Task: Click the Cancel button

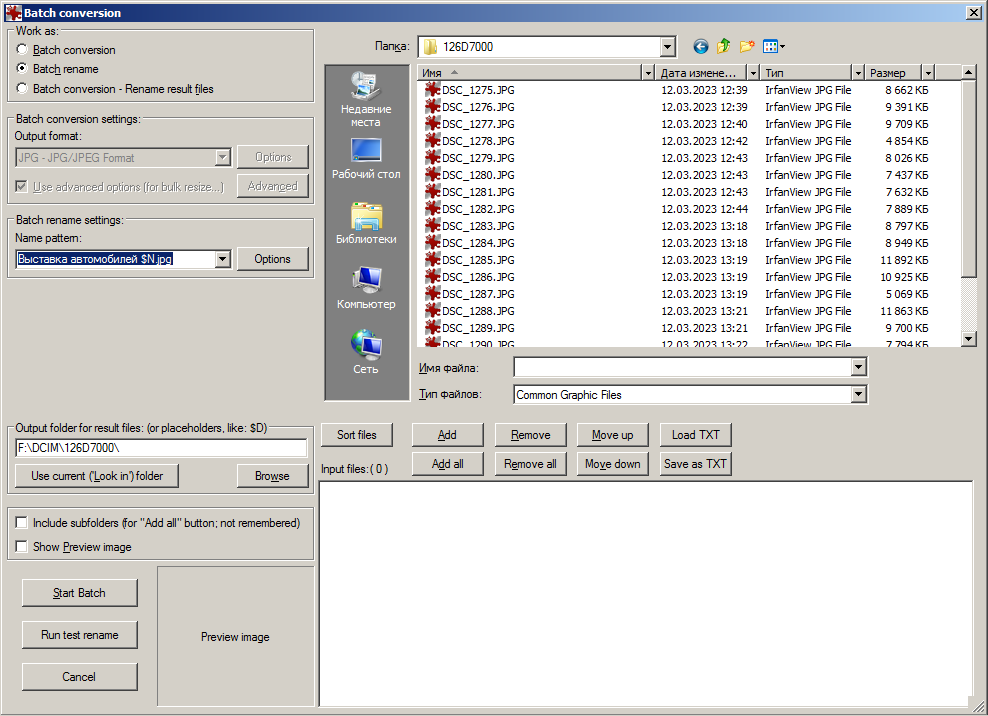Action: click(x=79, y=677)
